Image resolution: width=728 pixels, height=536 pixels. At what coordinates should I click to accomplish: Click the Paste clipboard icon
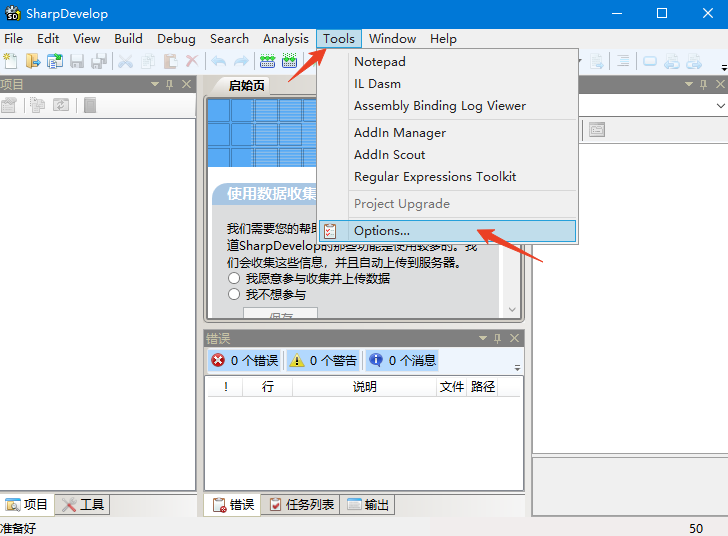[170, 61]
